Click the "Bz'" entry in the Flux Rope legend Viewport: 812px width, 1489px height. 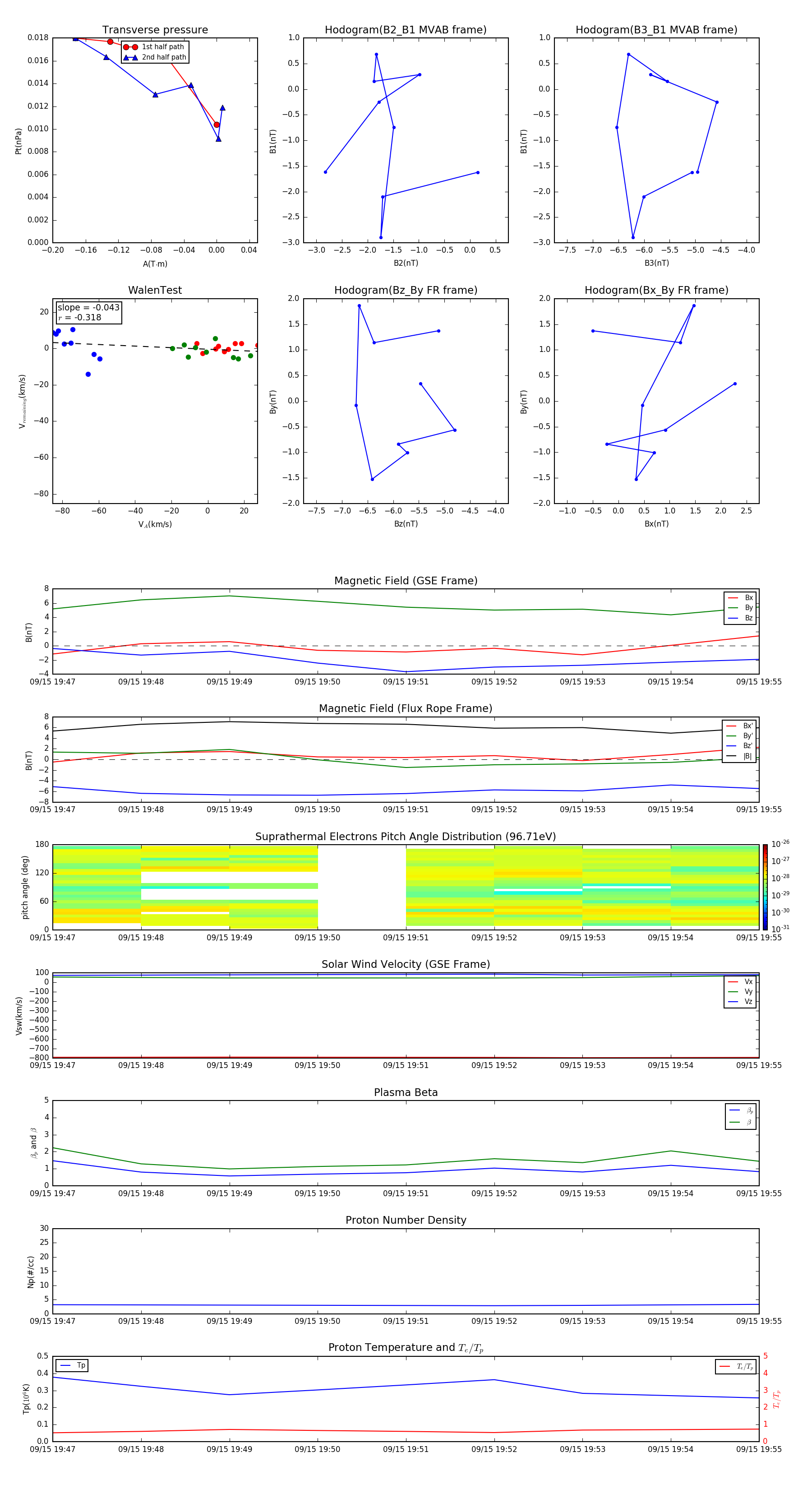(x=739, y=746)
